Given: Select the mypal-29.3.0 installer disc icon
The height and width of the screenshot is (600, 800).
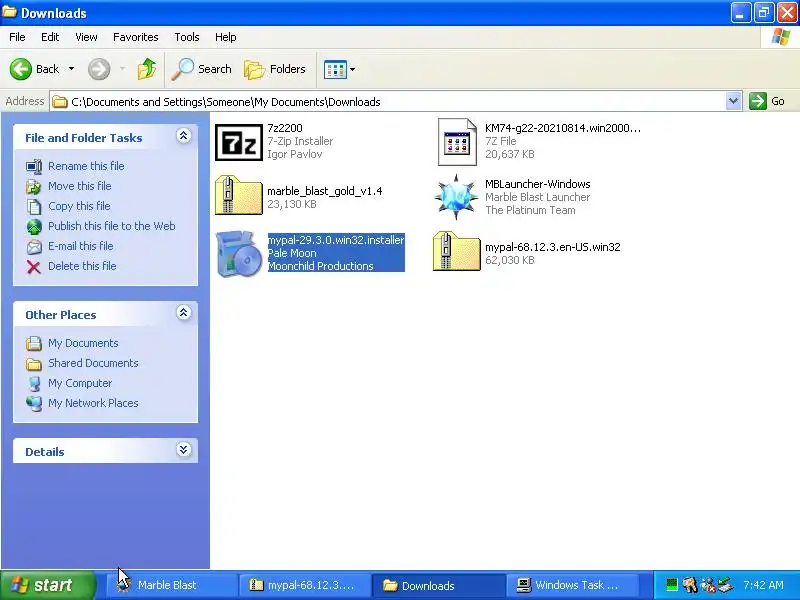Looking at the screenshot, I should [239, 253].
